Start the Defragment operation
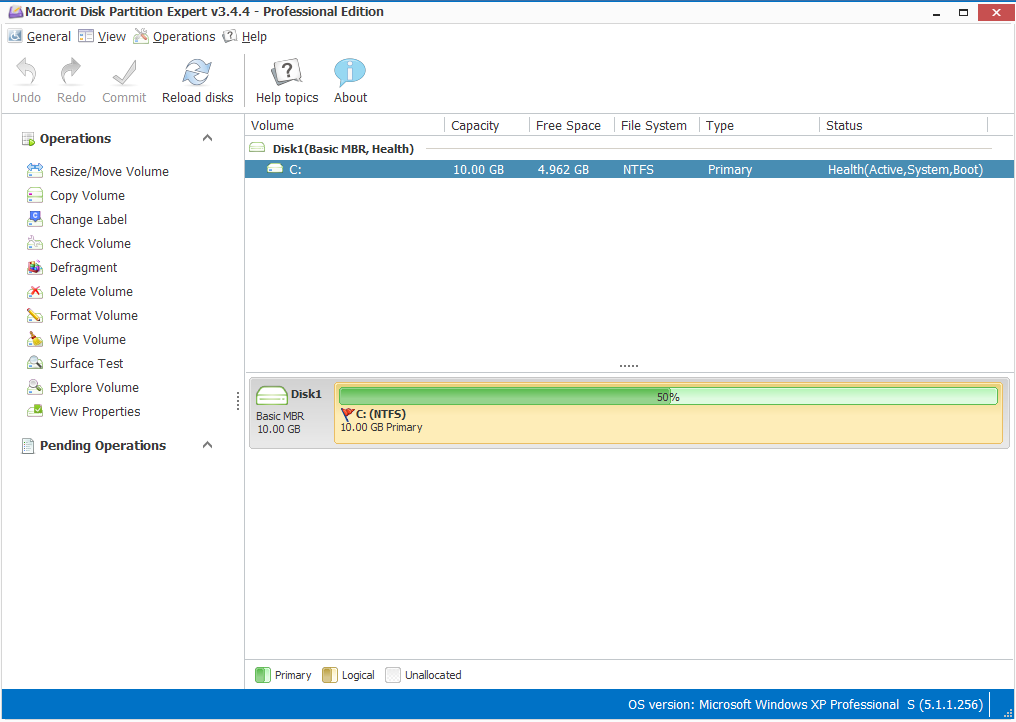 tap(84, 267)
